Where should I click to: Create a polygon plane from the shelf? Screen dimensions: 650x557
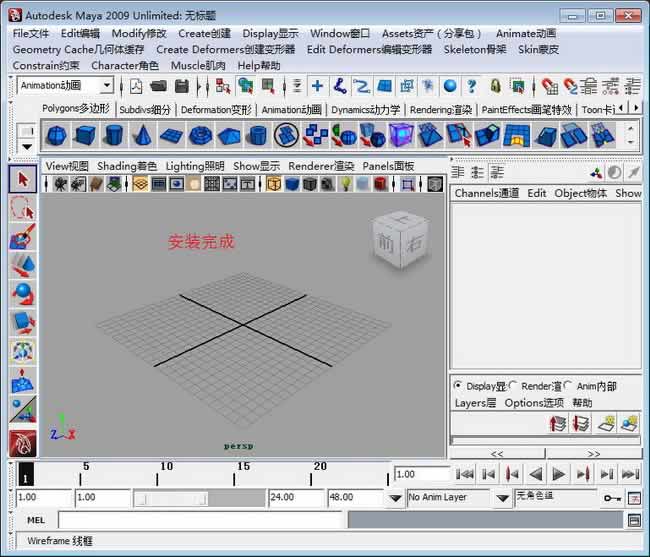(171, 135)
